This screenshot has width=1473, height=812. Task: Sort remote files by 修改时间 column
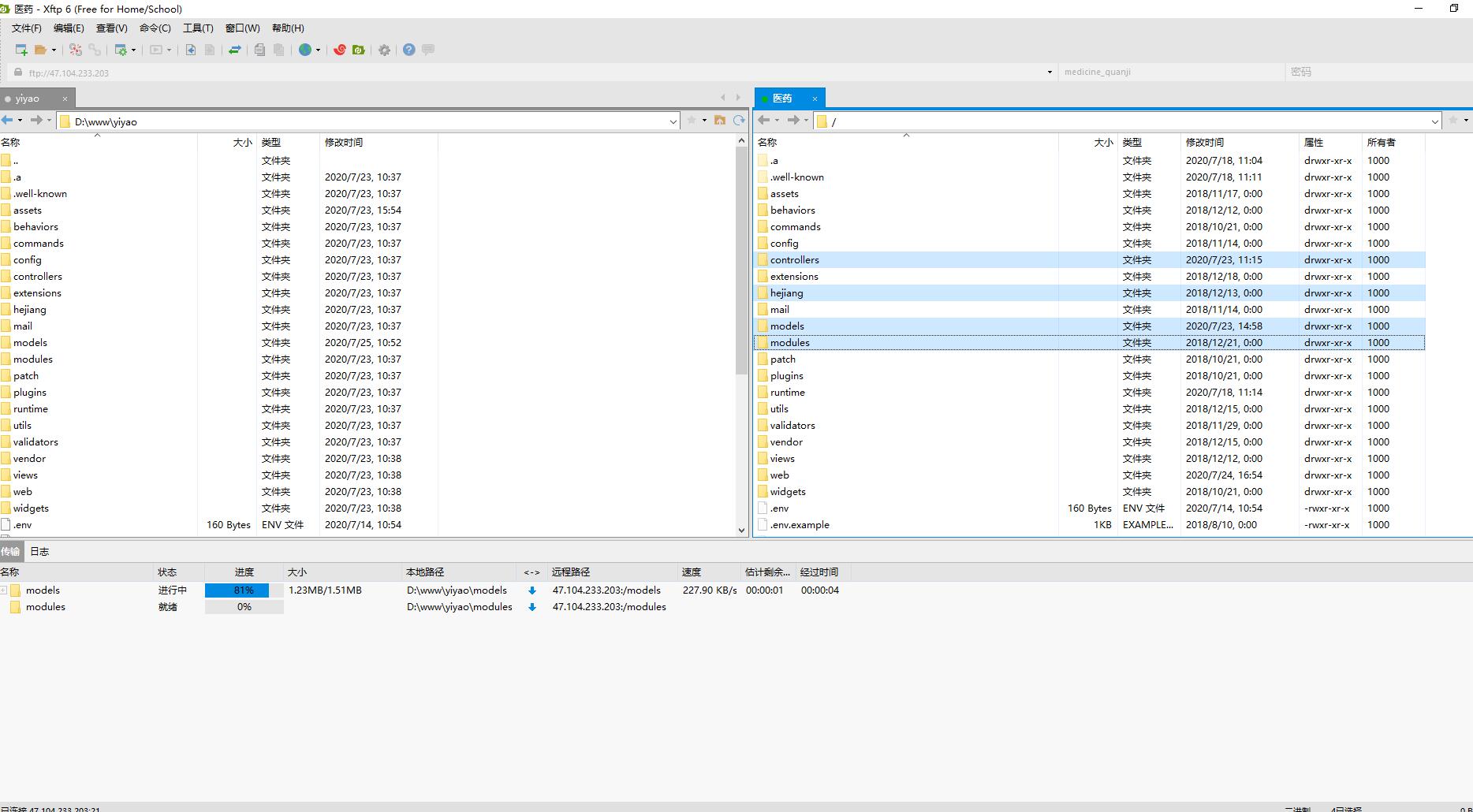1204,143
